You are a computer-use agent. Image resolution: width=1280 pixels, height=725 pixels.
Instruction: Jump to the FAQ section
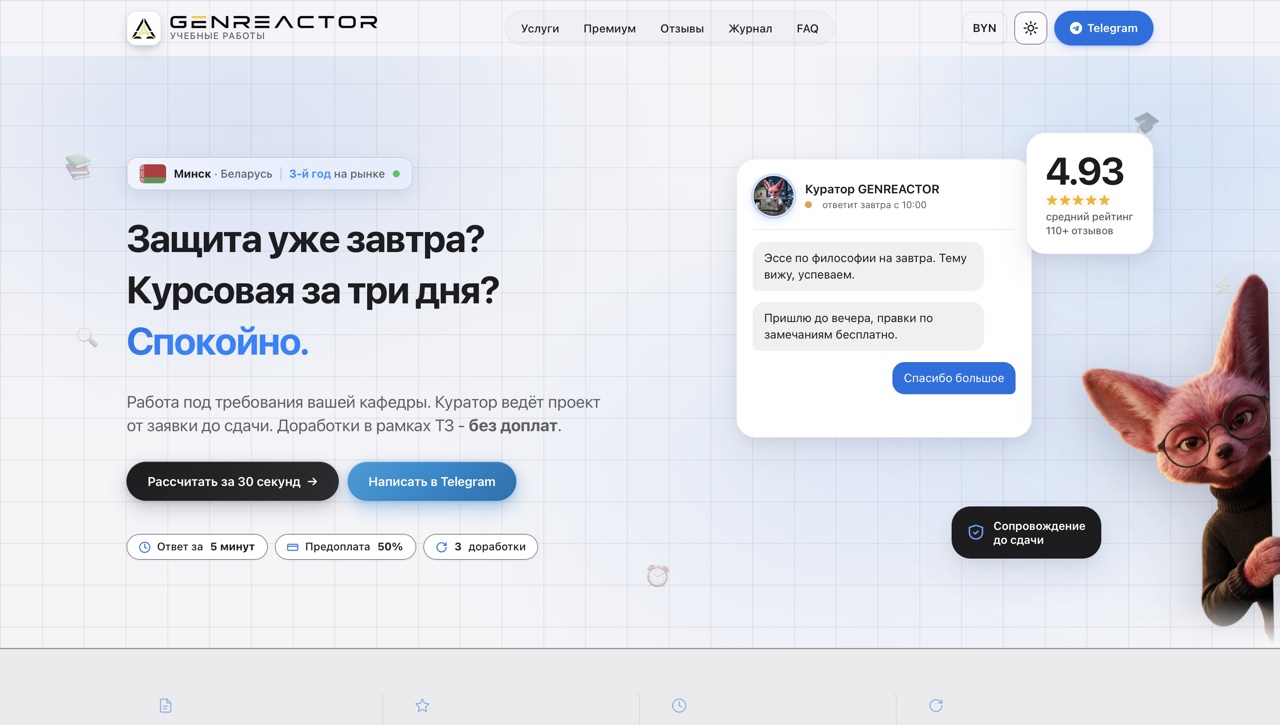pyautogui.click(x=808, y=28)
